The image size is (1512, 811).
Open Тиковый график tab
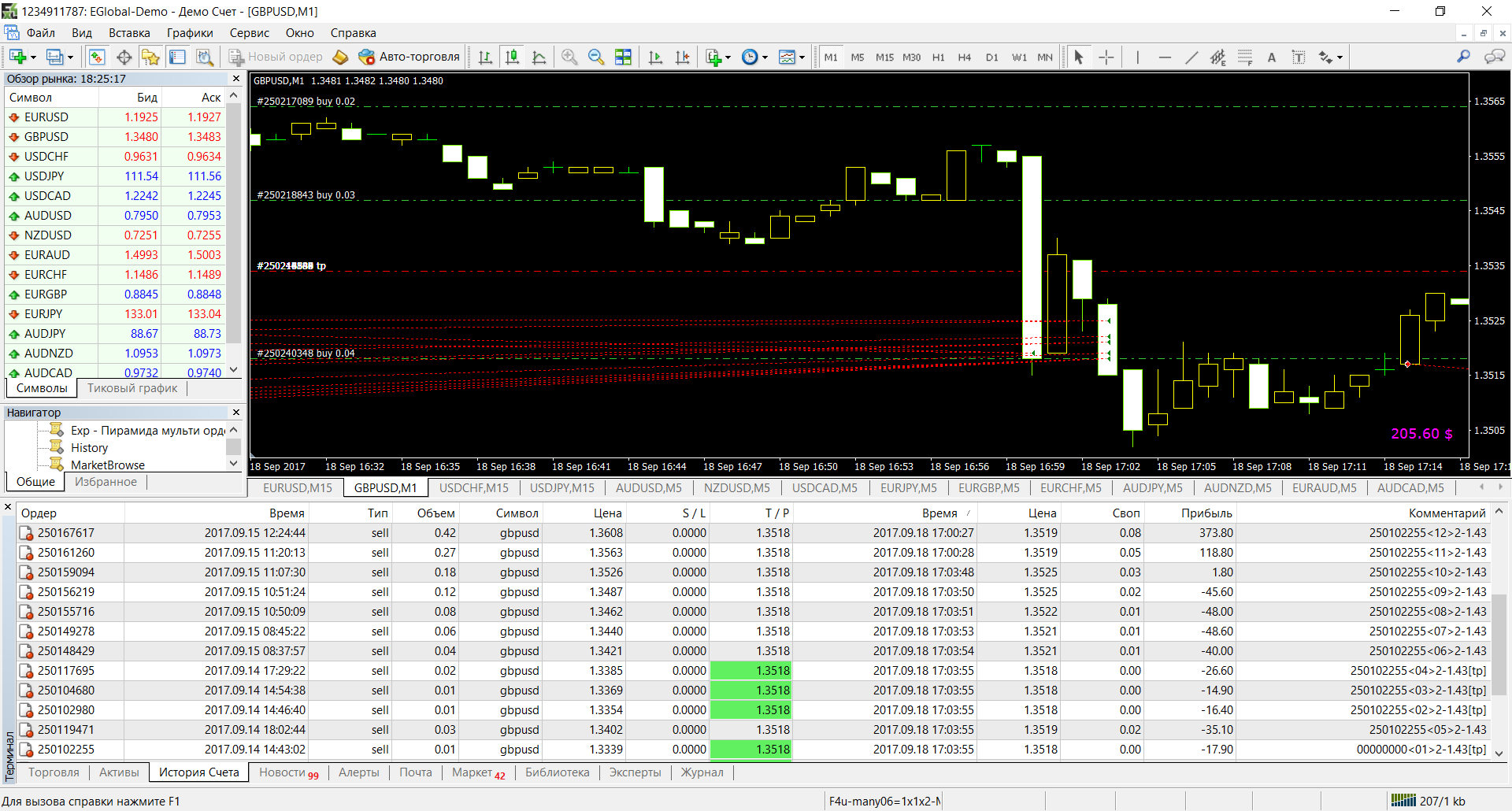pyautogui.click(x=132, y=388)
